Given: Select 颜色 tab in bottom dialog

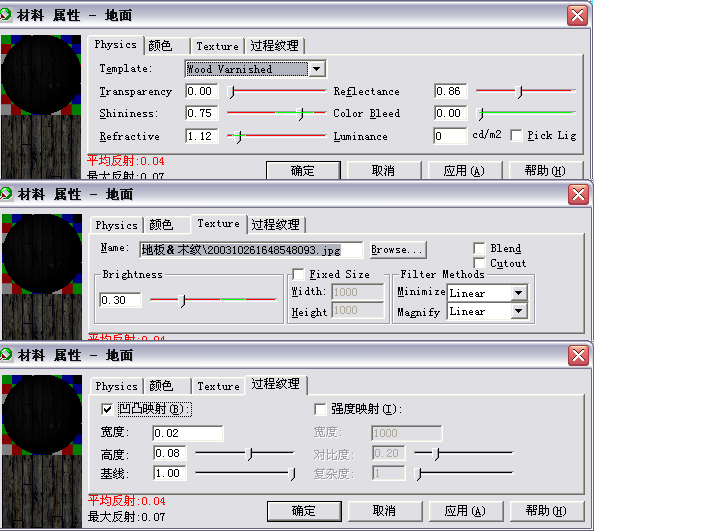Looking at the screenshot, I should 167,386.
